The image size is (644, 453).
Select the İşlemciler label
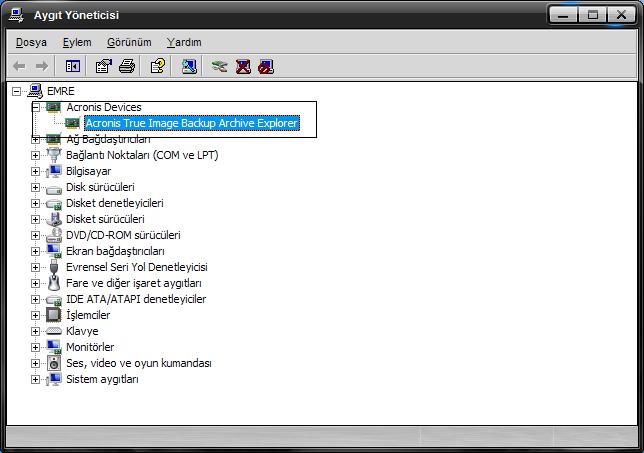[x=88, y=315]
